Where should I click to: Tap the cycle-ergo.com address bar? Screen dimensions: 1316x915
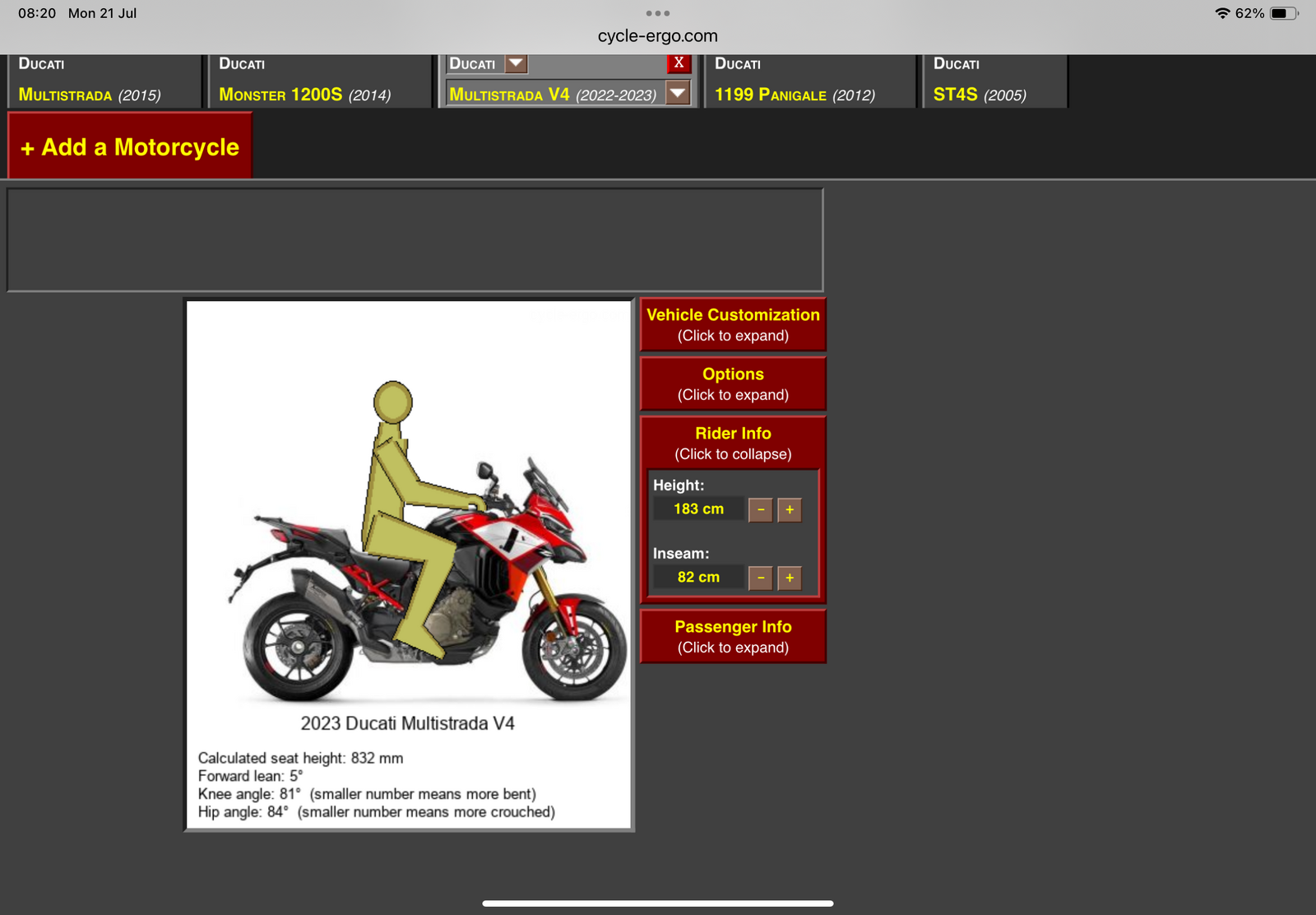tap(657, 36)
